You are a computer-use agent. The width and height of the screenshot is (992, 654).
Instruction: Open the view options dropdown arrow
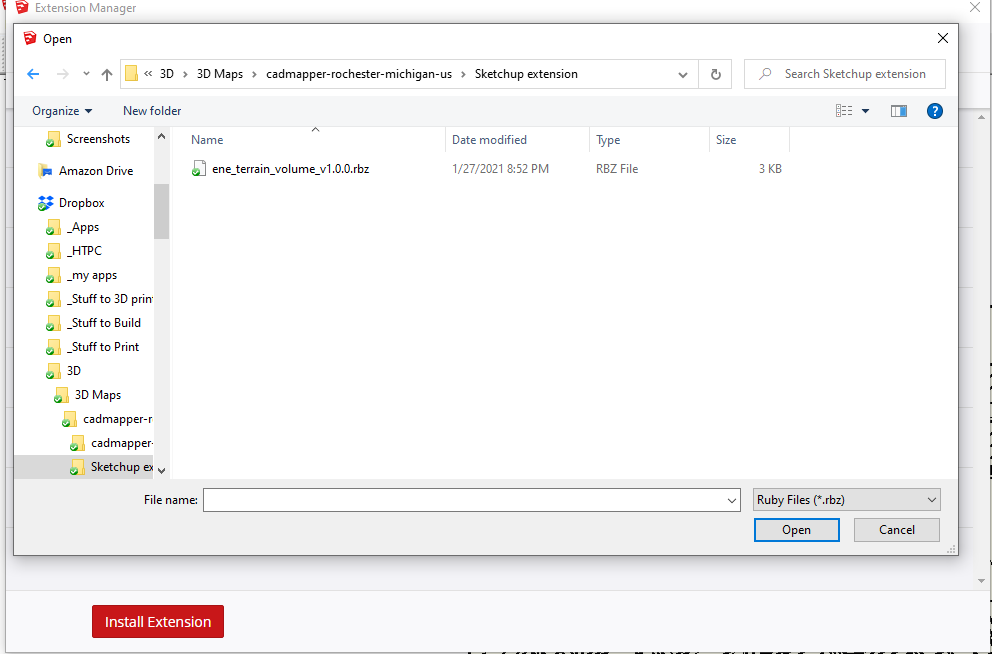click(865, 111)
